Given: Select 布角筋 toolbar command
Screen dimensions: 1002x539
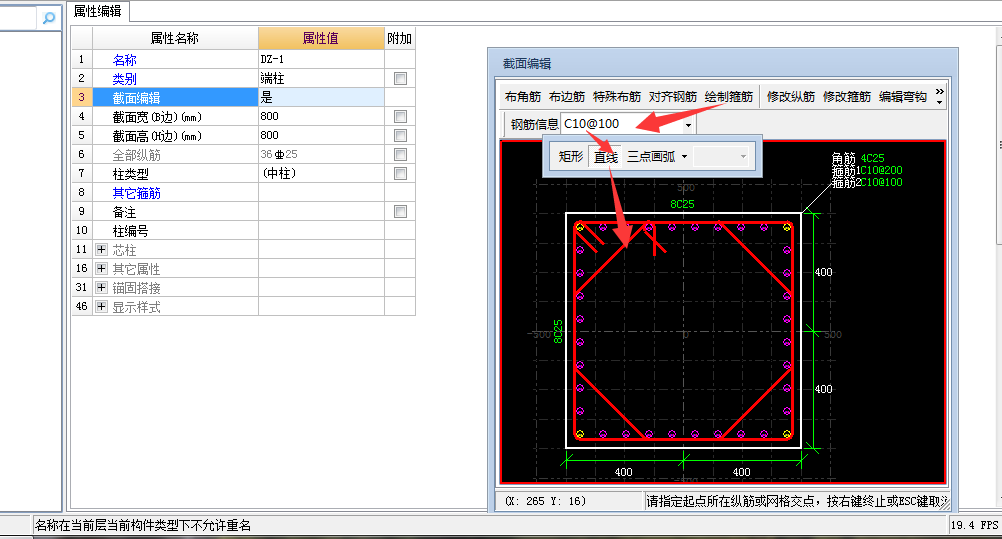Looking at the screenshot, I should coord(523,97).
